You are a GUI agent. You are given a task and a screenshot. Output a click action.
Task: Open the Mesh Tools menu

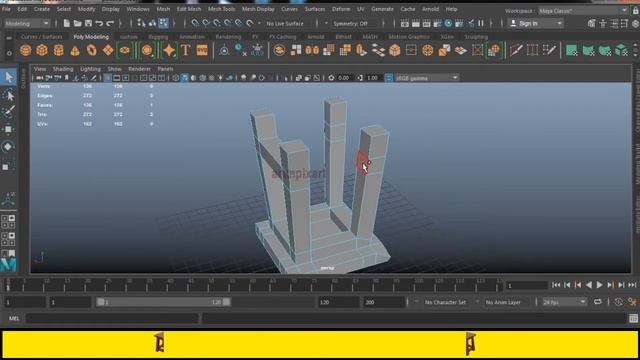221,9
